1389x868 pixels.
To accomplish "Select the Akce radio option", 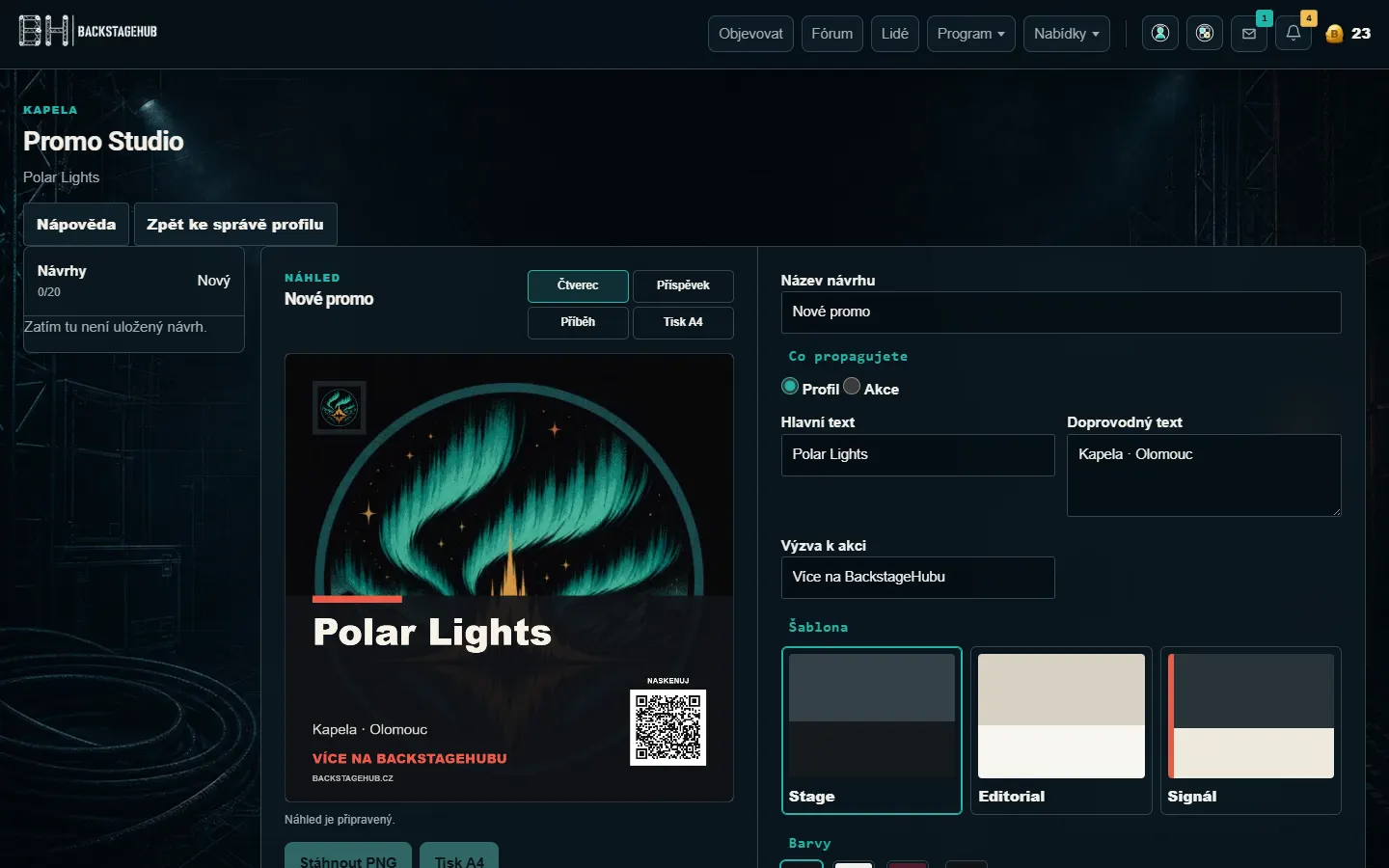I will pos(852,387).
